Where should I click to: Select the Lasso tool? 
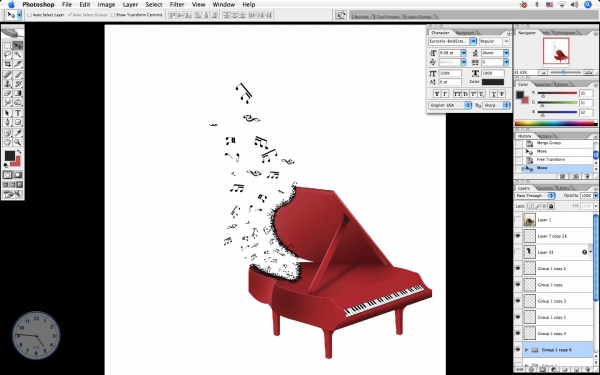pyautogui.click(x=7, y=55)
